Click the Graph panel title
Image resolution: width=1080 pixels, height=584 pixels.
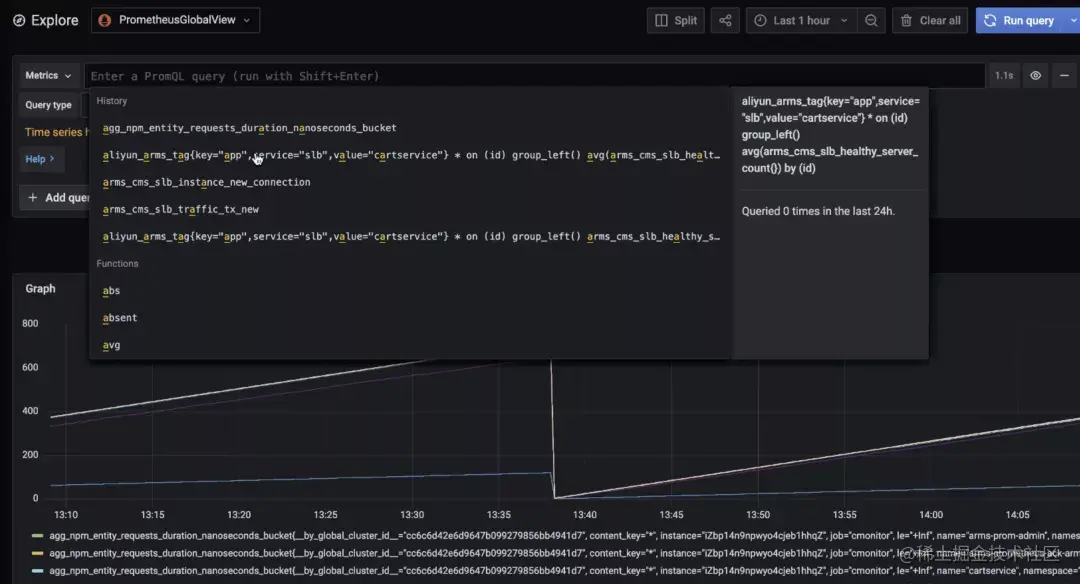pos(40,289)
